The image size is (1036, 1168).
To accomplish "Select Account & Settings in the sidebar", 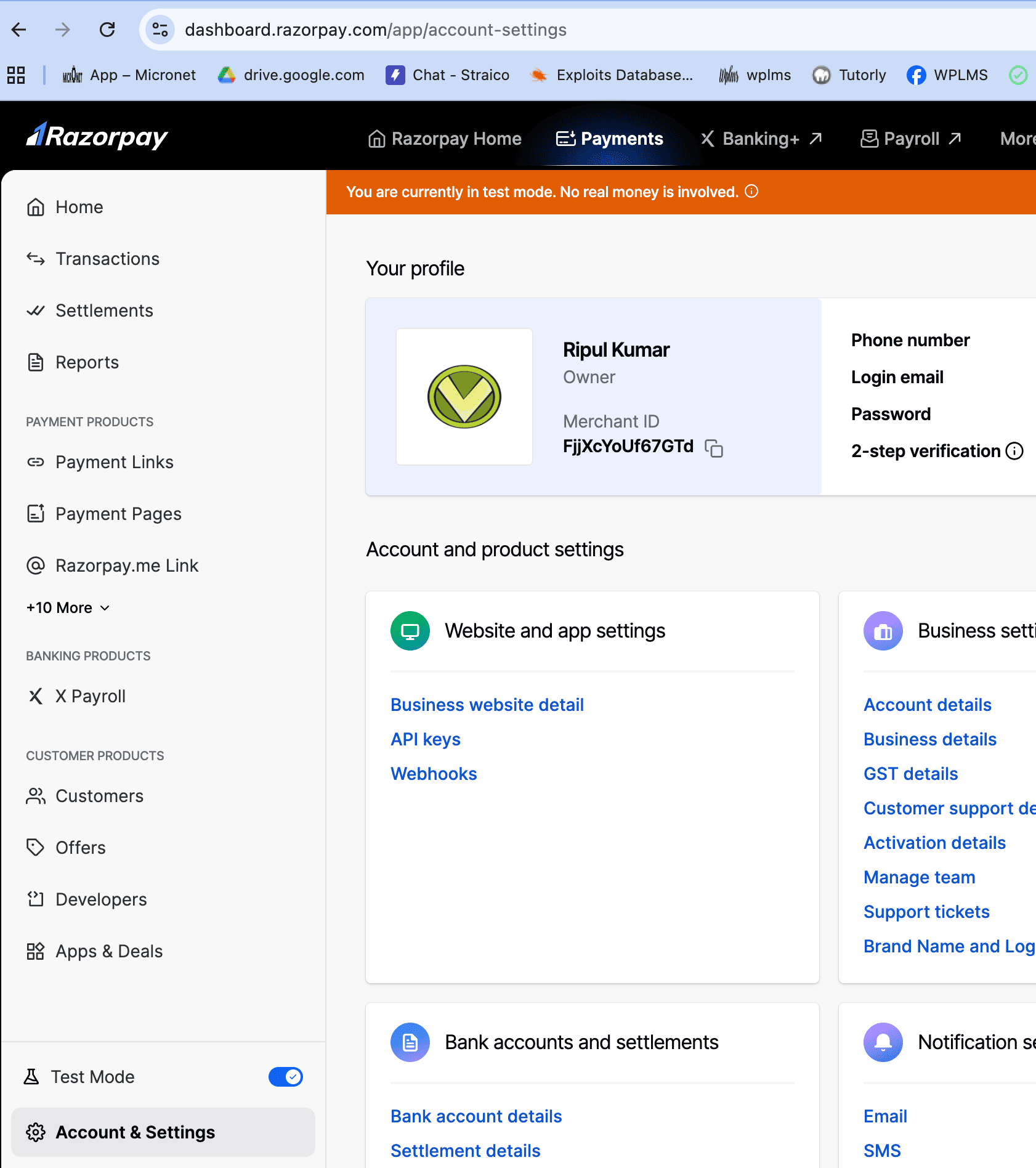I will [x=163, y=1132].
